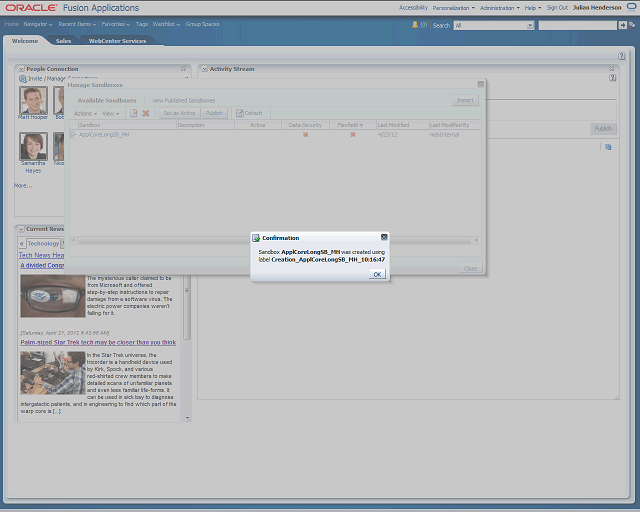Open the Palm-sized Star Trek tech article link

(x=98, y=342)
